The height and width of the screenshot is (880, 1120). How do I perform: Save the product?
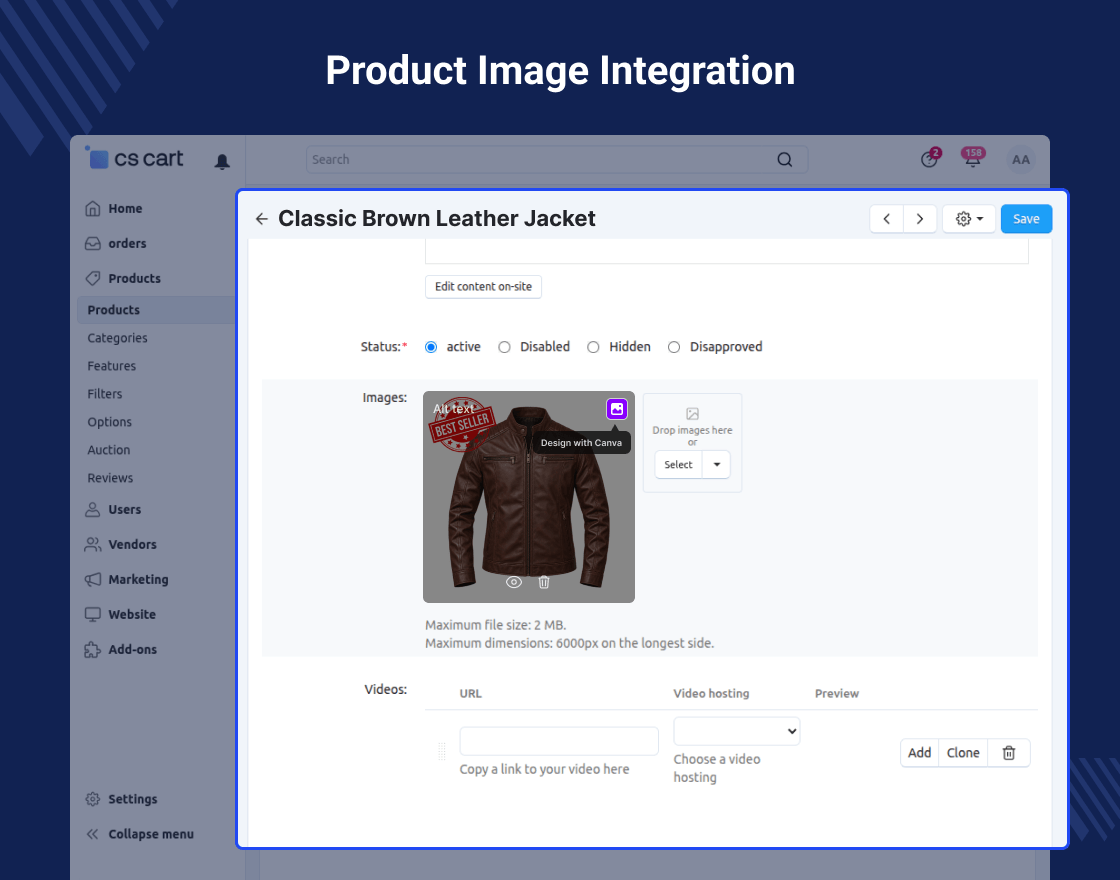click(1026, 219)
